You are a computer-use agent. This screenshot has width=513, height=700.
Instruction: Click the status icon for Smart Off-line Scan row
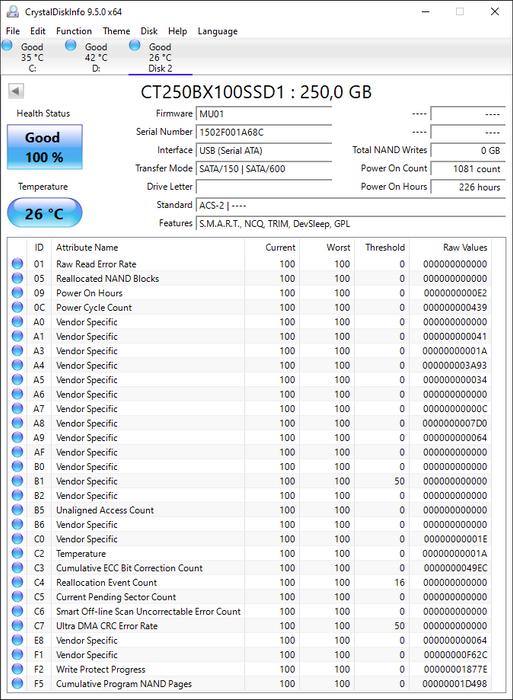pyautogui.click(x=17, y=611)
